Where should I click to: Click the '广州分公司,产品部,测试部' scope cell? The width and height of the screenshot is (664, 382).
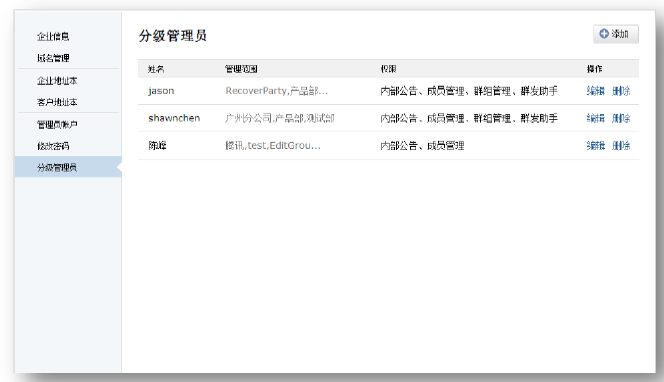[x=279, y=118]
